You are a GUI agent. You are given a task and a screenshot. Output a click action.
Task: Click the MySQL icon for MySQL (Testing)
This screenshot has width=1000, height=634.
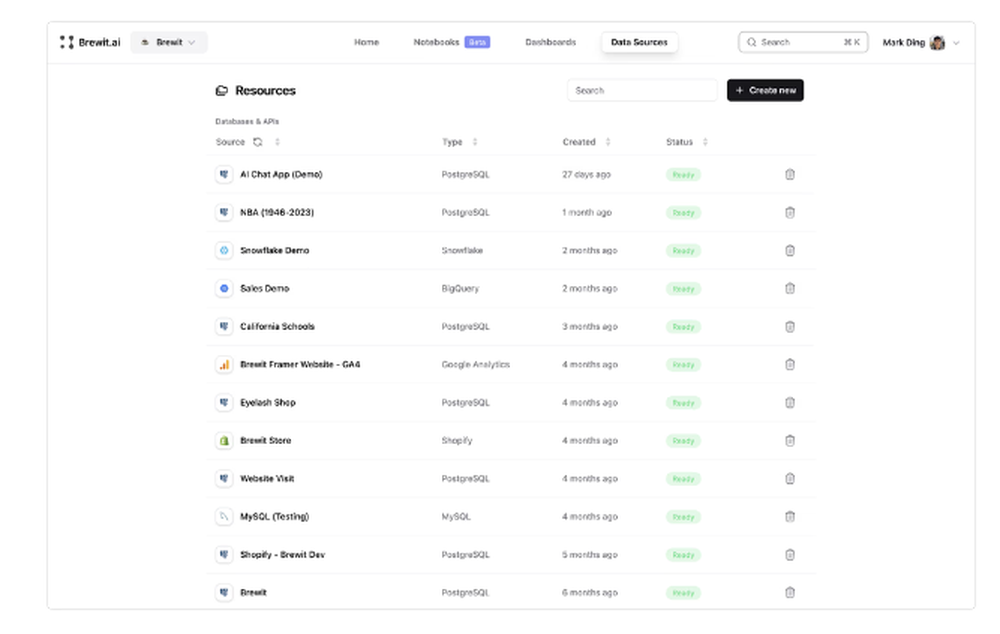224,517
